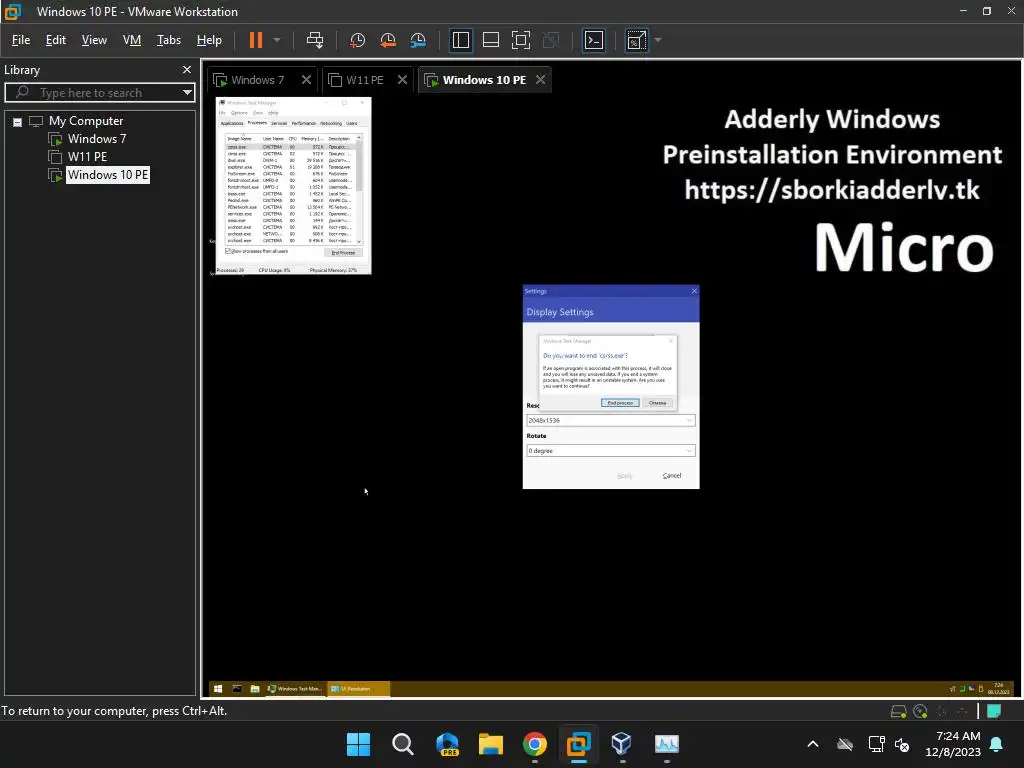Screen dimensions: 1024x768
Task: Select W11 PE in the Library tree
Action: [87, 157]
